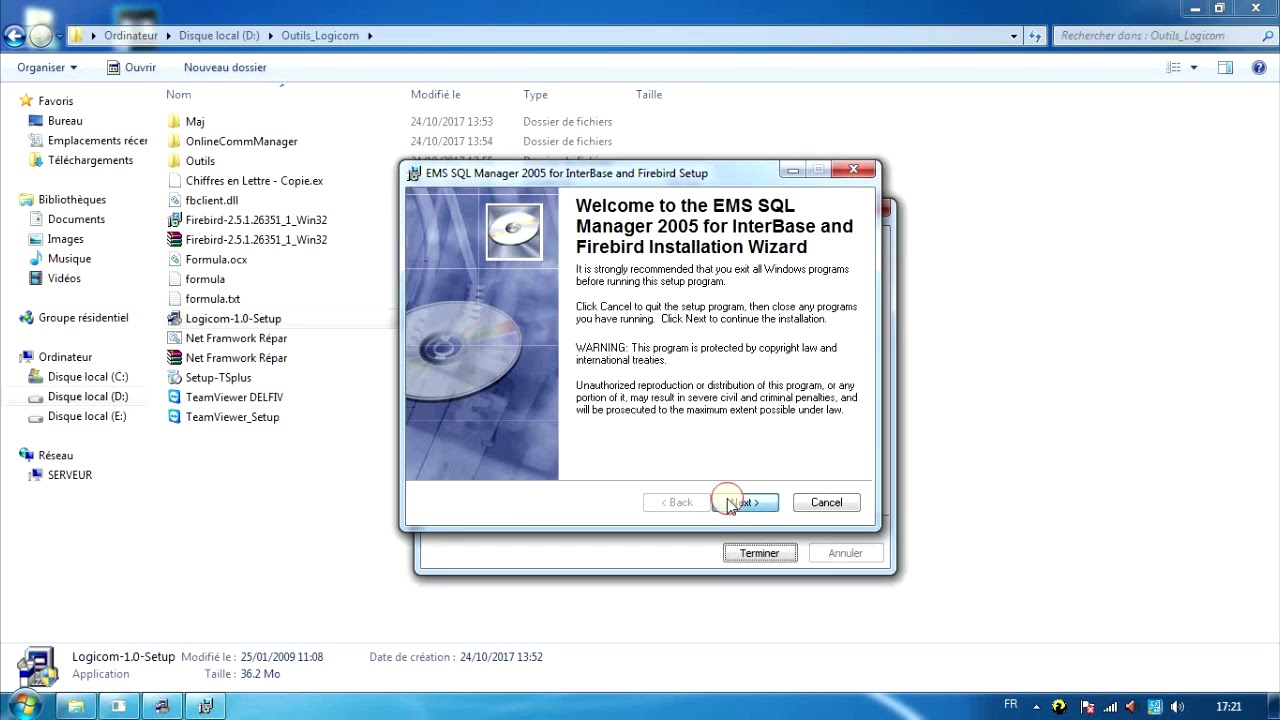Open the clock showing 17:21

[1228, 707]
